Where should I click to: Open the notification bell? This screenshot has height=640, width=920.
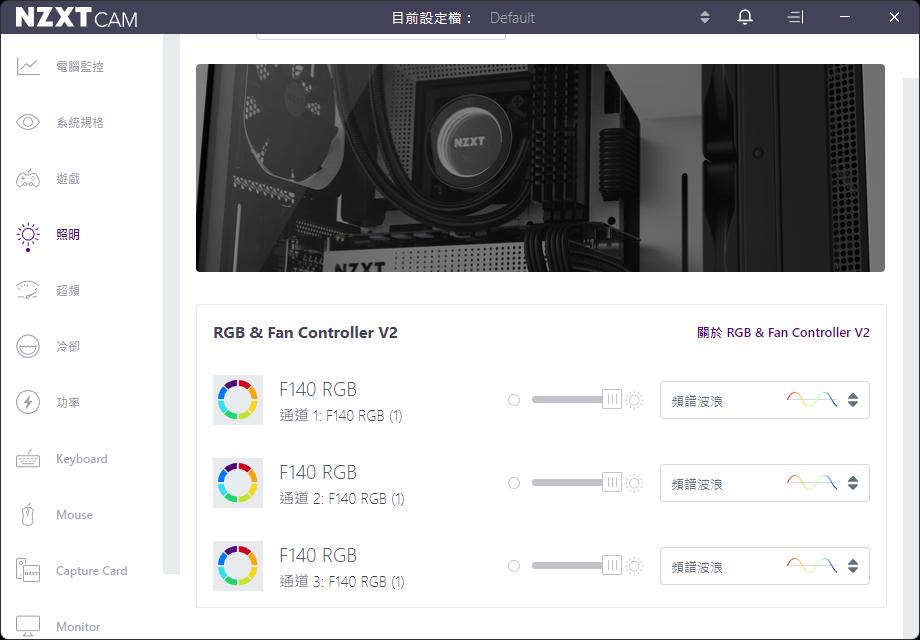tap(744, 17)
